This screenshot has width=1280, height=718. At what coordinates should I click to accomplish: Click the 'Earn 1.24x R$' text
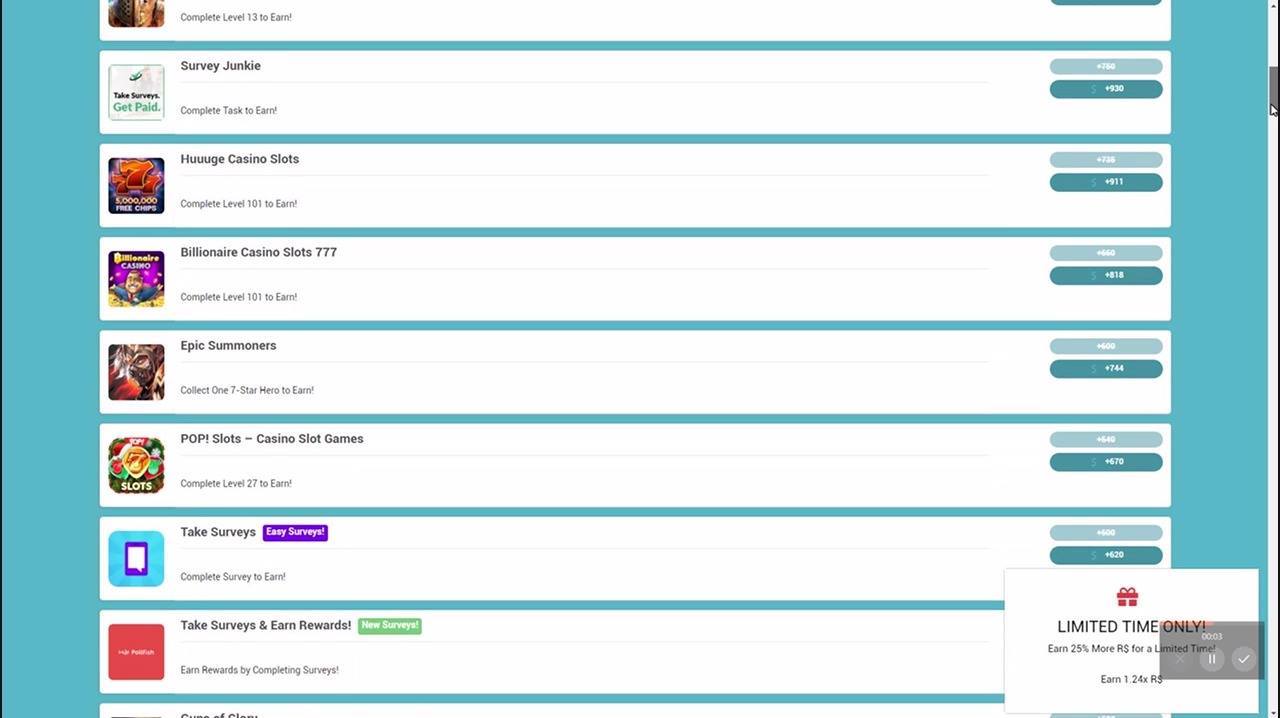(1131, 679)
